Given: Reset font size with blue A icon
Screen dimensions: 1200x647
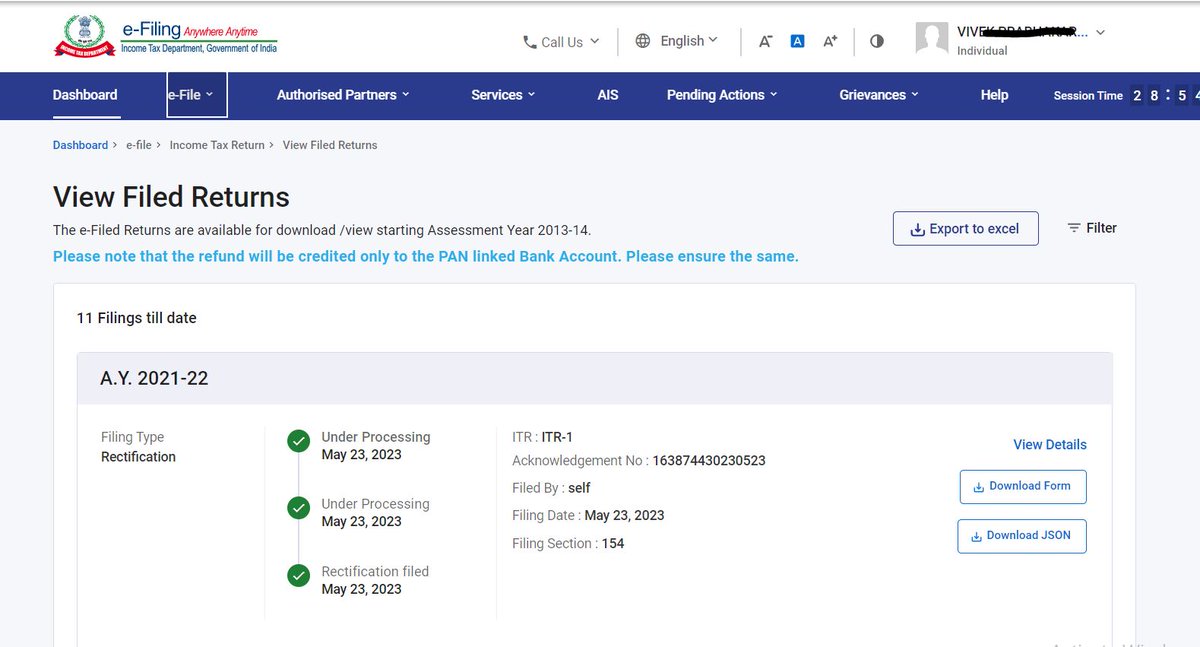Looking at the screenshot, I should (797, 41).
